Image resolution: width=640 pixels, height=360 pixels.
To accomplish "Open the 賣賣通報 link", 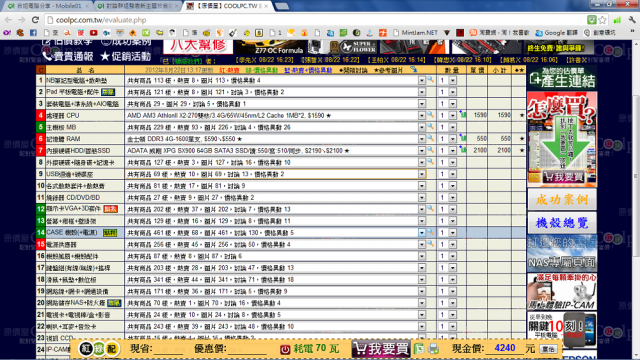I will 68,56.
